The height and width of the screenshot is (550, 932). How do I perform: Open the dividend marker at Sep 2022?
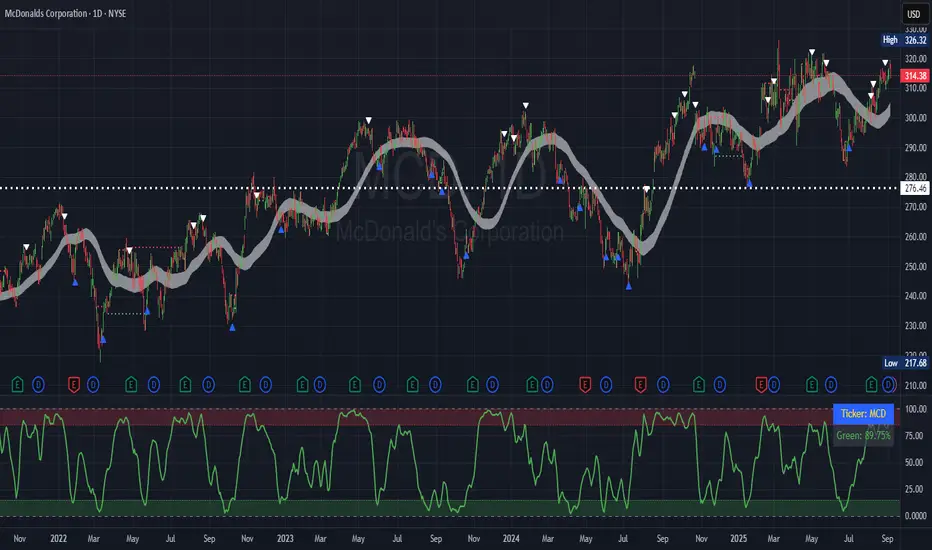pos(208,385)
